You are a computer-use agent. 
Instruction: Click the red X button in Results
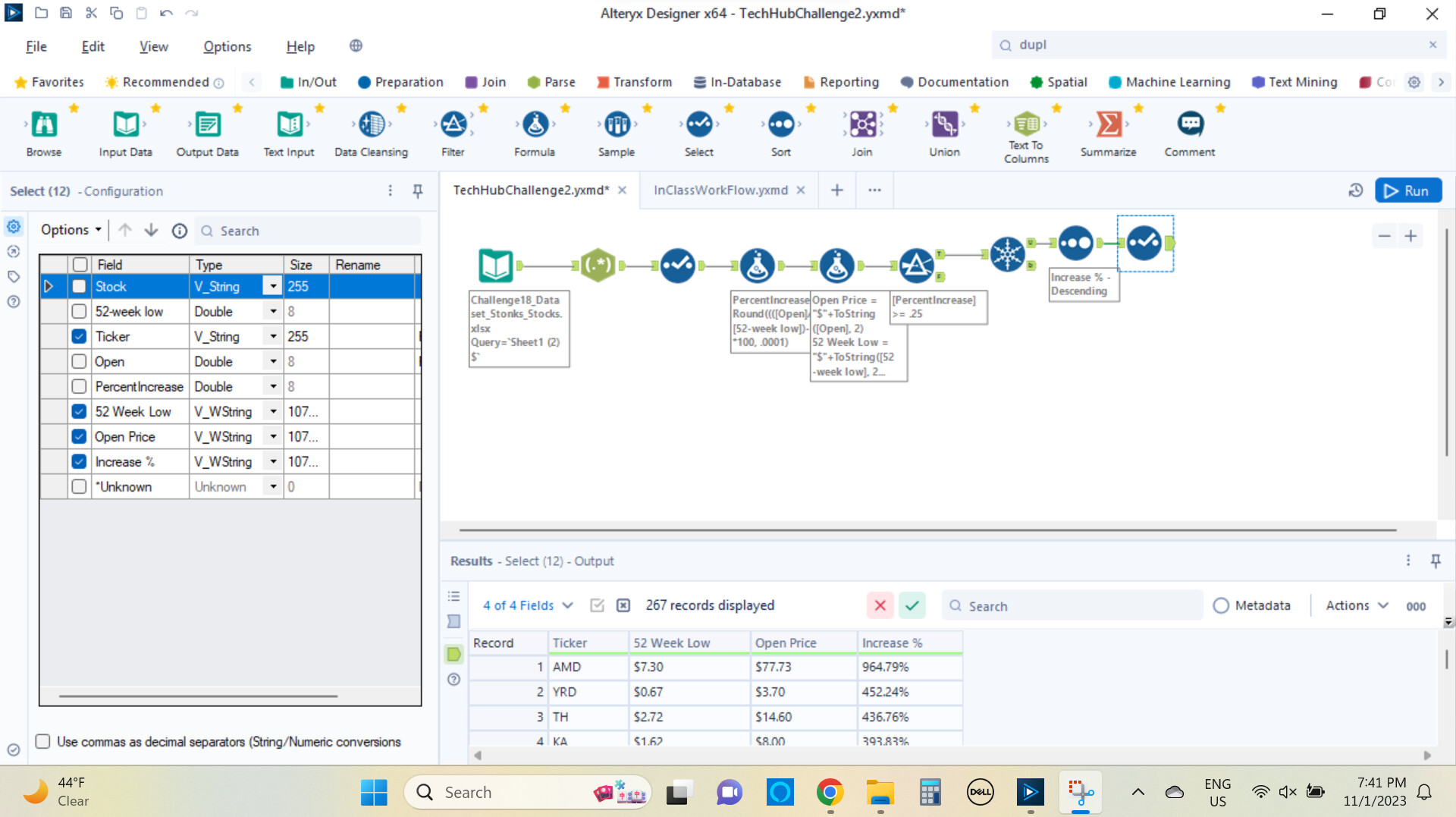[x=880, y=605]
